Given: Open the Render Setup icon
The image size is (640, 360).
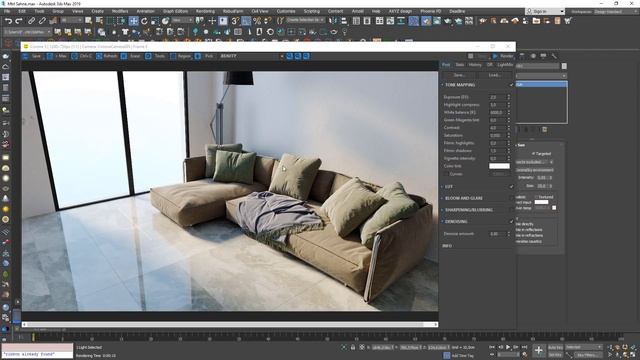Looking at the screenshot, I should (x=426, y=21).
